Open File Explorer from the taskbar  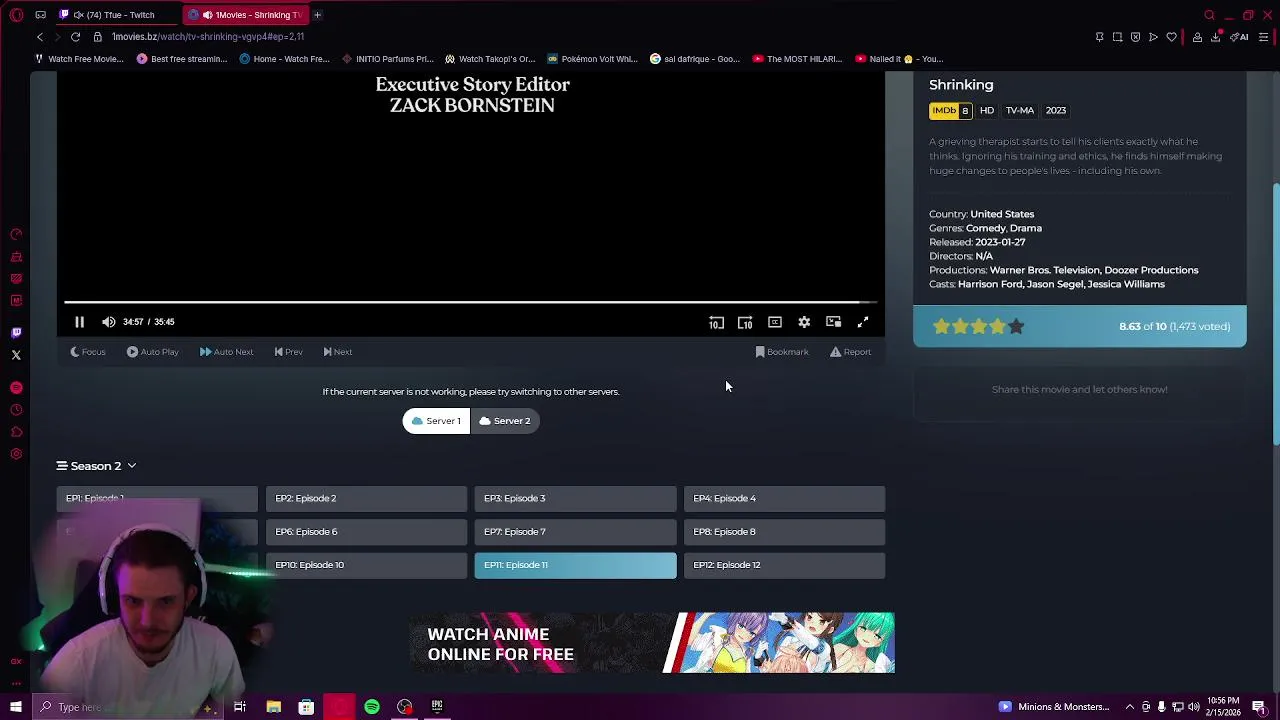[273, 707]
